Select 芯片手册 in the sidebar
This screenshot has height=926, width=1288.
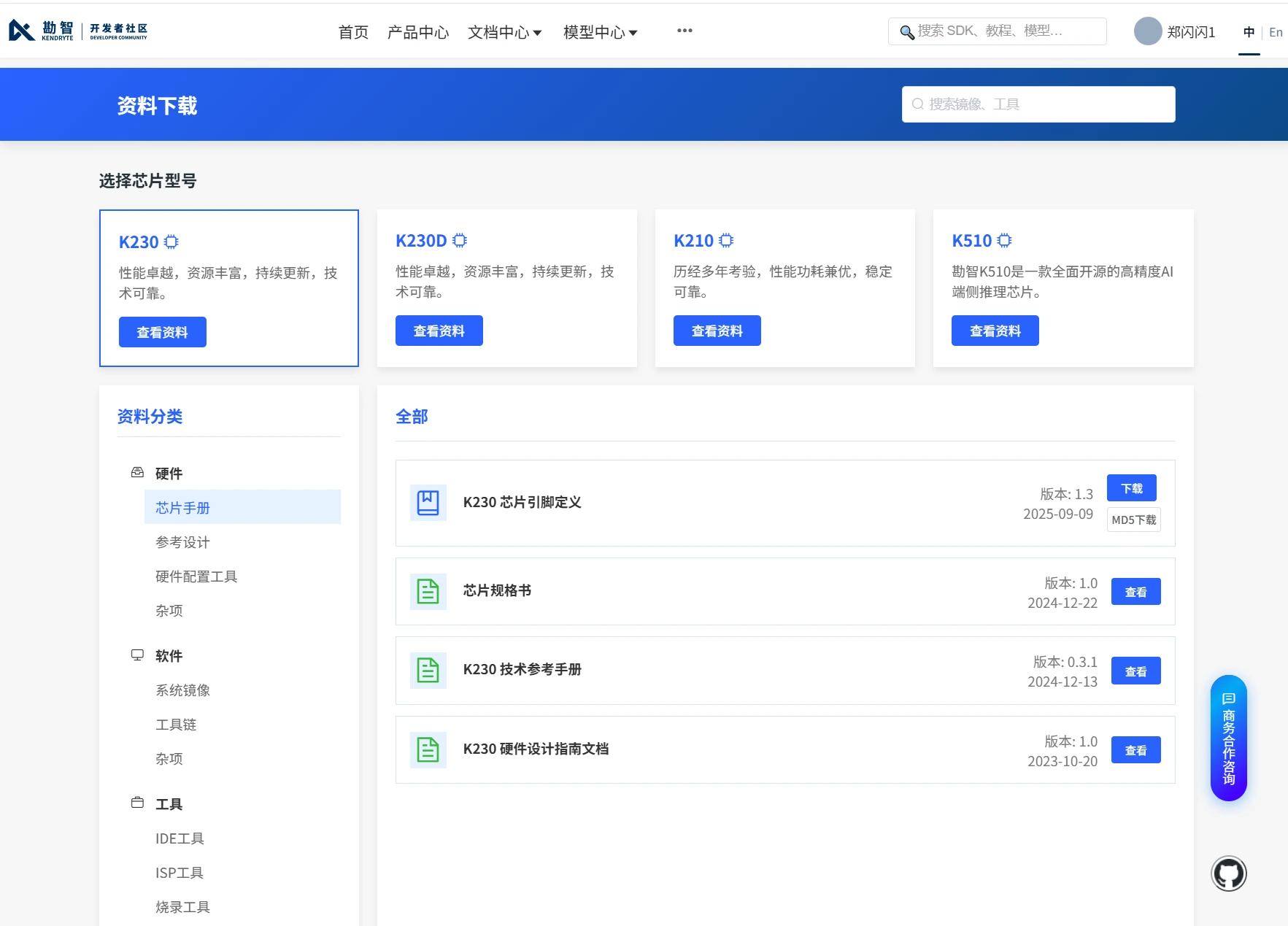pos(242,507)
